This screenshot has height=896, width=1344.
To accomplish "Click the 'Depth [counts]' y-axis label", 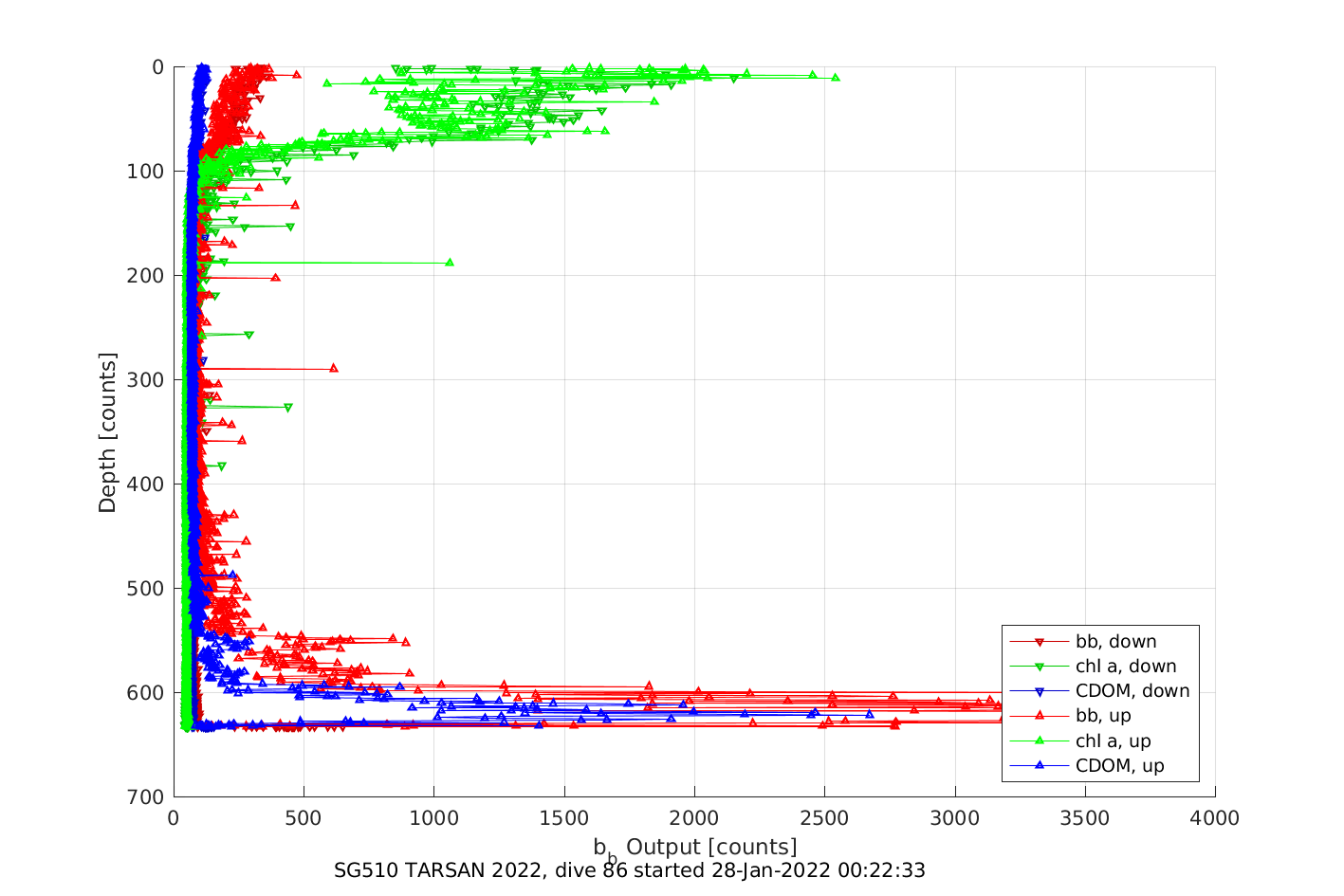I will pos(107,432).
